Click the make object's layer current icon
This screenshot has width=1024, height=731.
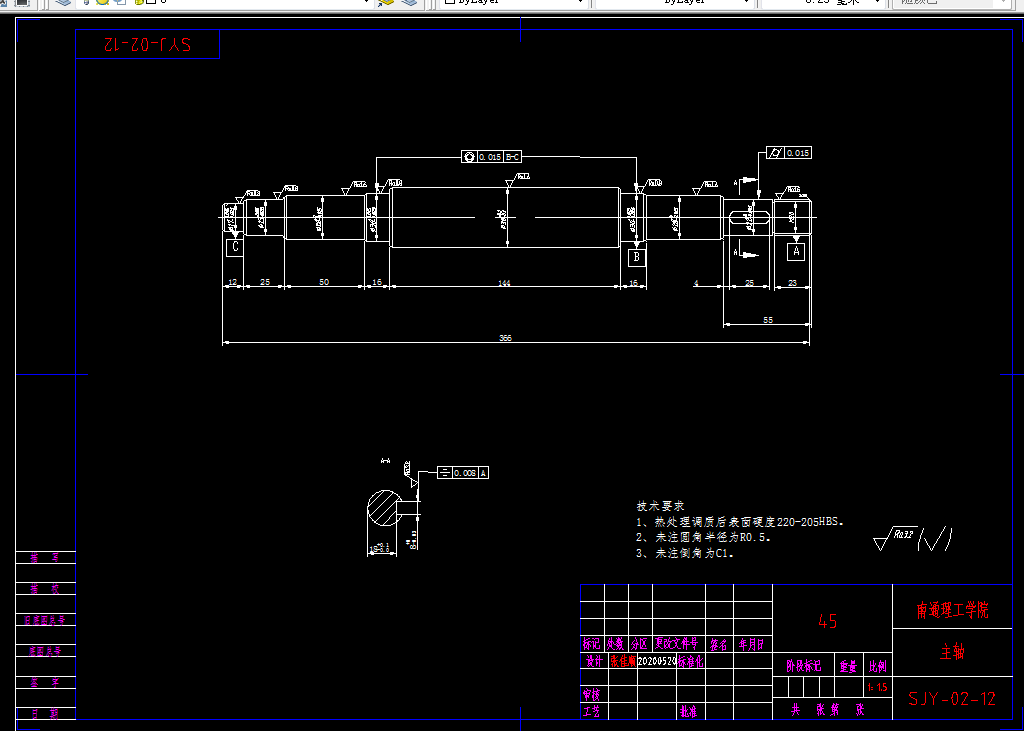[x=387, y=2]
